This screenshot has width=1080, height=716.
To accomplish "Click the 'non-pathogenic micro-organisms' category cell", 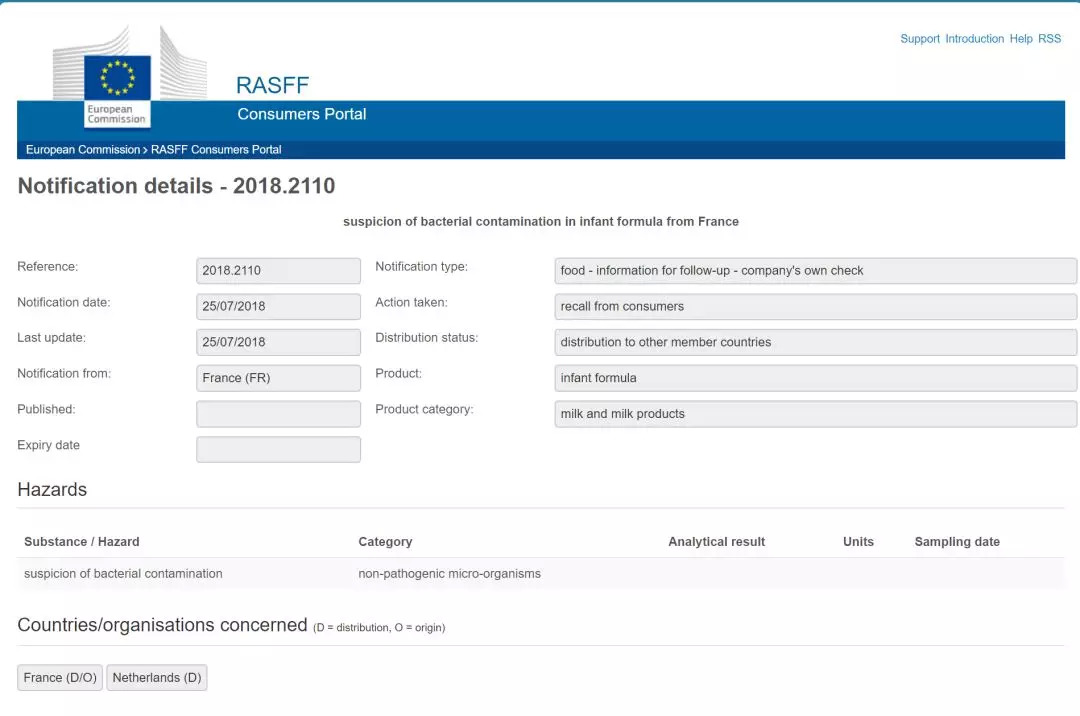I will pyautogui.click(x=449, y=573).
